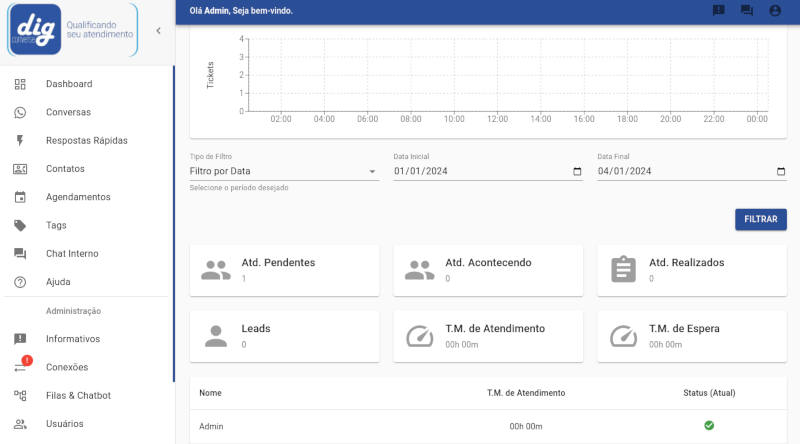The height and width of the screenshot is (444, 800).
Task: Open the chat icon in top header bar
Action: (x=746, y=10)
